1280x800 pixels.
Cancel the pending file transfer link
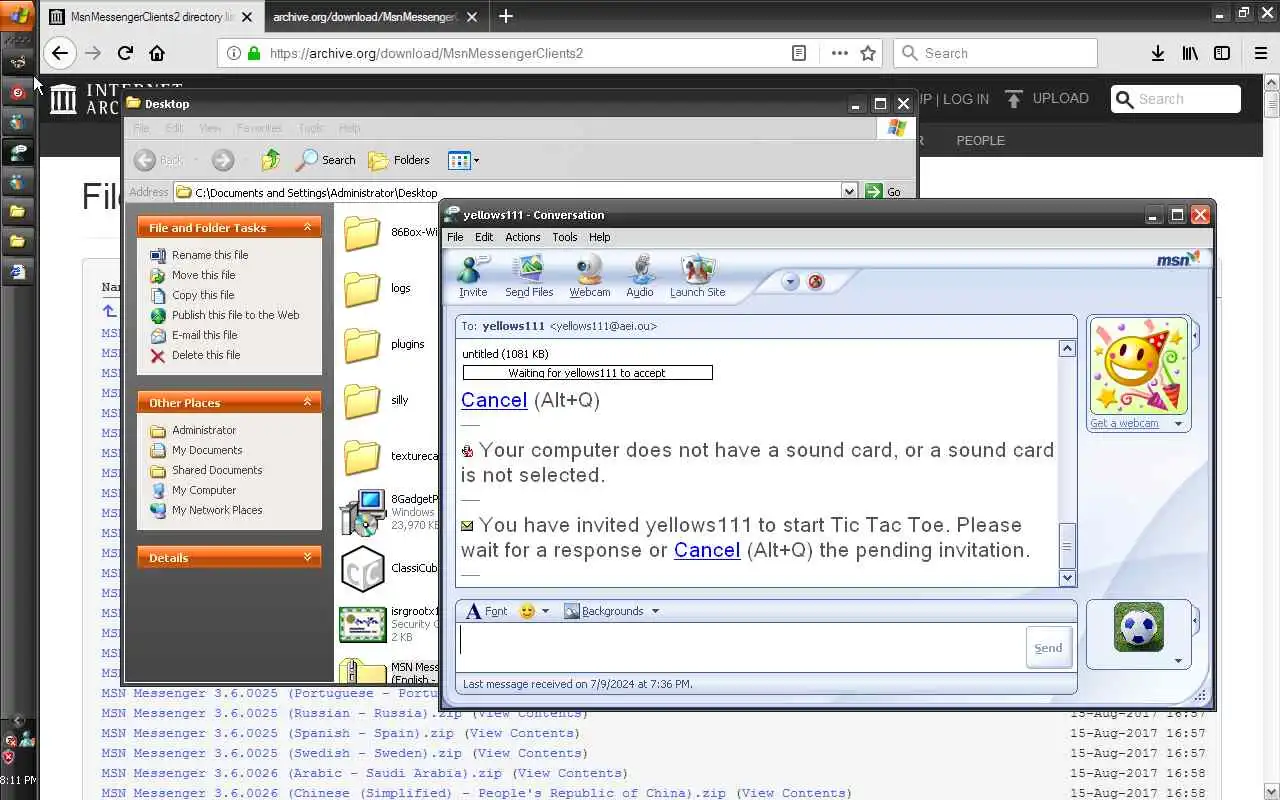tap(494, 400)
